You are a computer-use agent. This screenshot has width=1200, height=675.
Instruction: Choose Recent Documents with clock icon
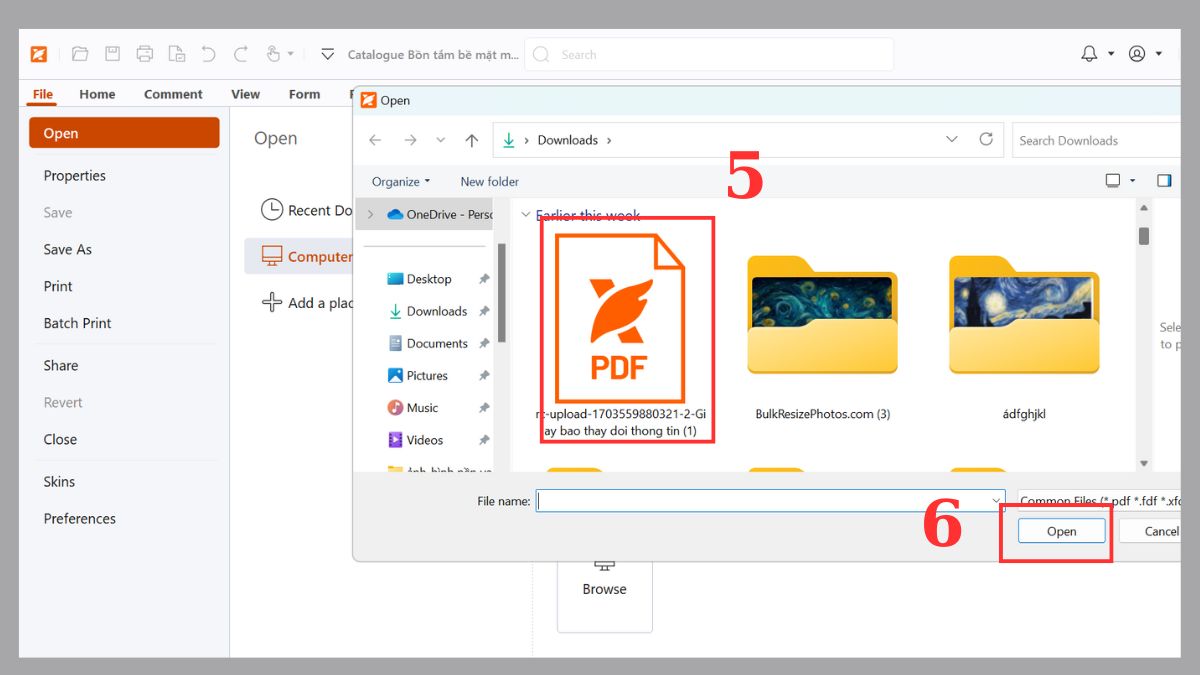point(306,210)
